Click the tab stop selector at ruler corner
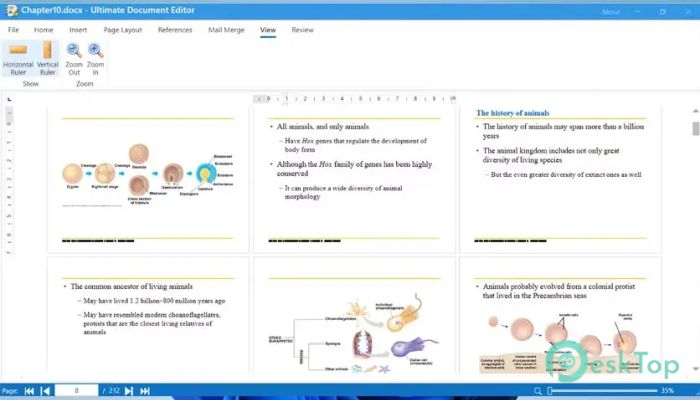This screenshot has height=400, width=700. 9,99
